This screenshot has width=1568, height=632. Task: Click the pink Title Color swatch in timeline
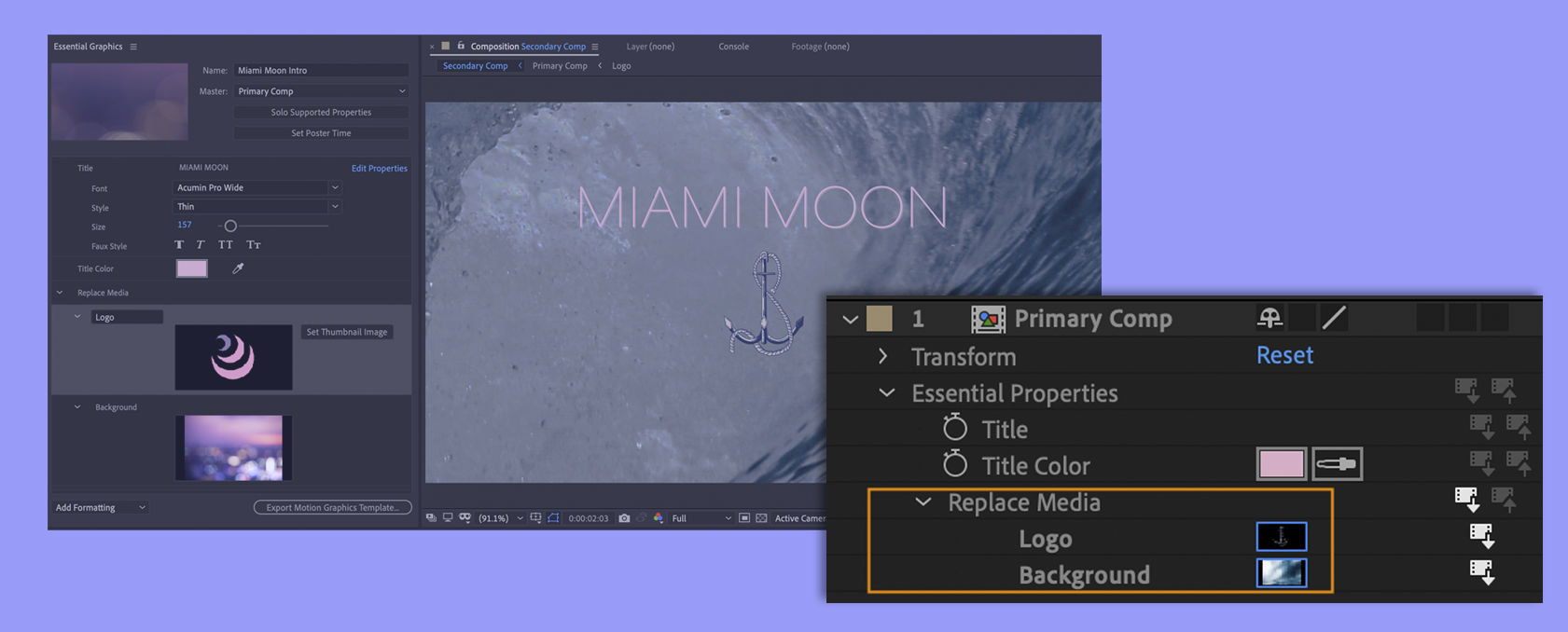1281,464
